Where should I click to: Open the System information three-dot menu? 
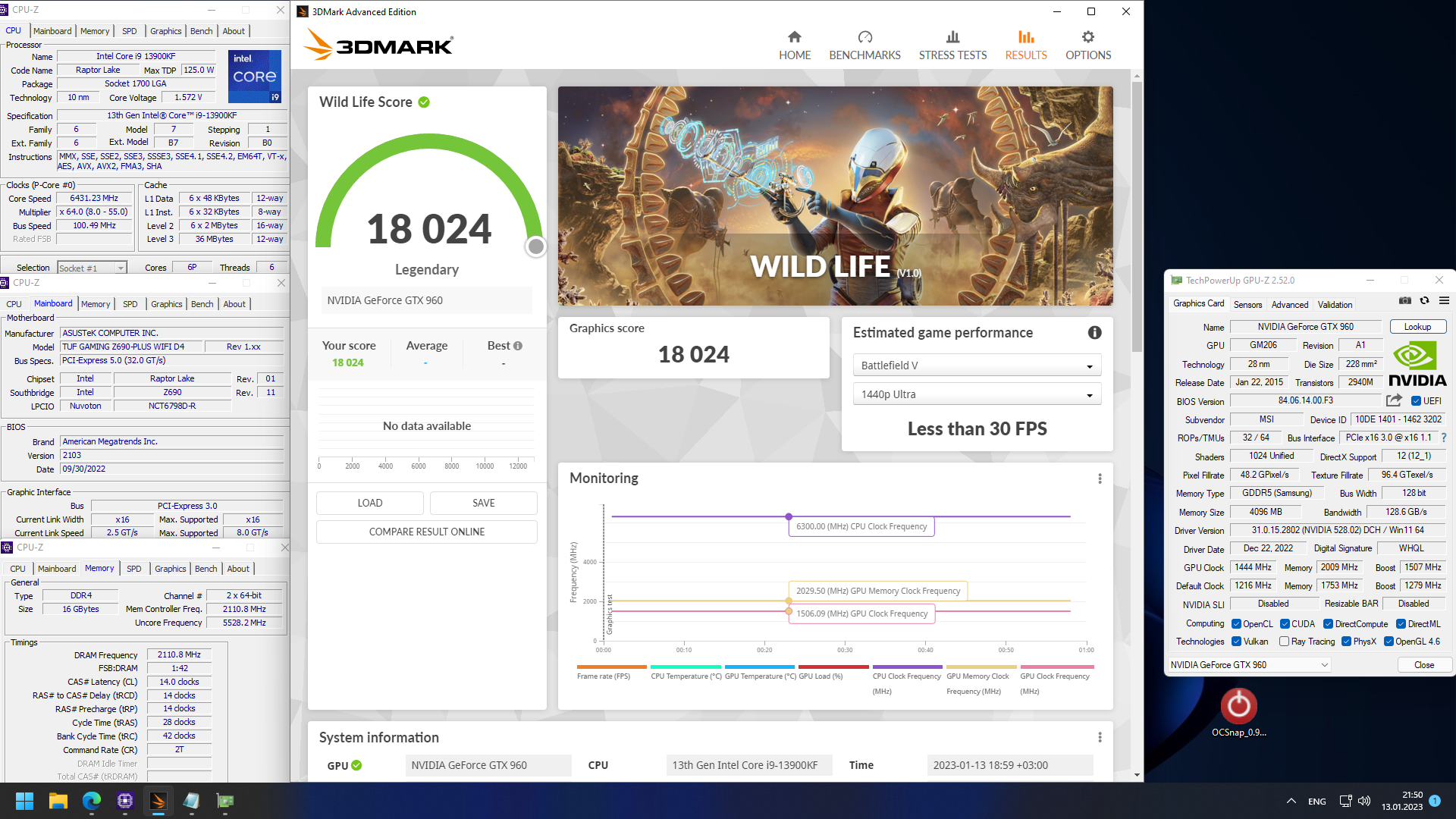(x=1099, y=737)
